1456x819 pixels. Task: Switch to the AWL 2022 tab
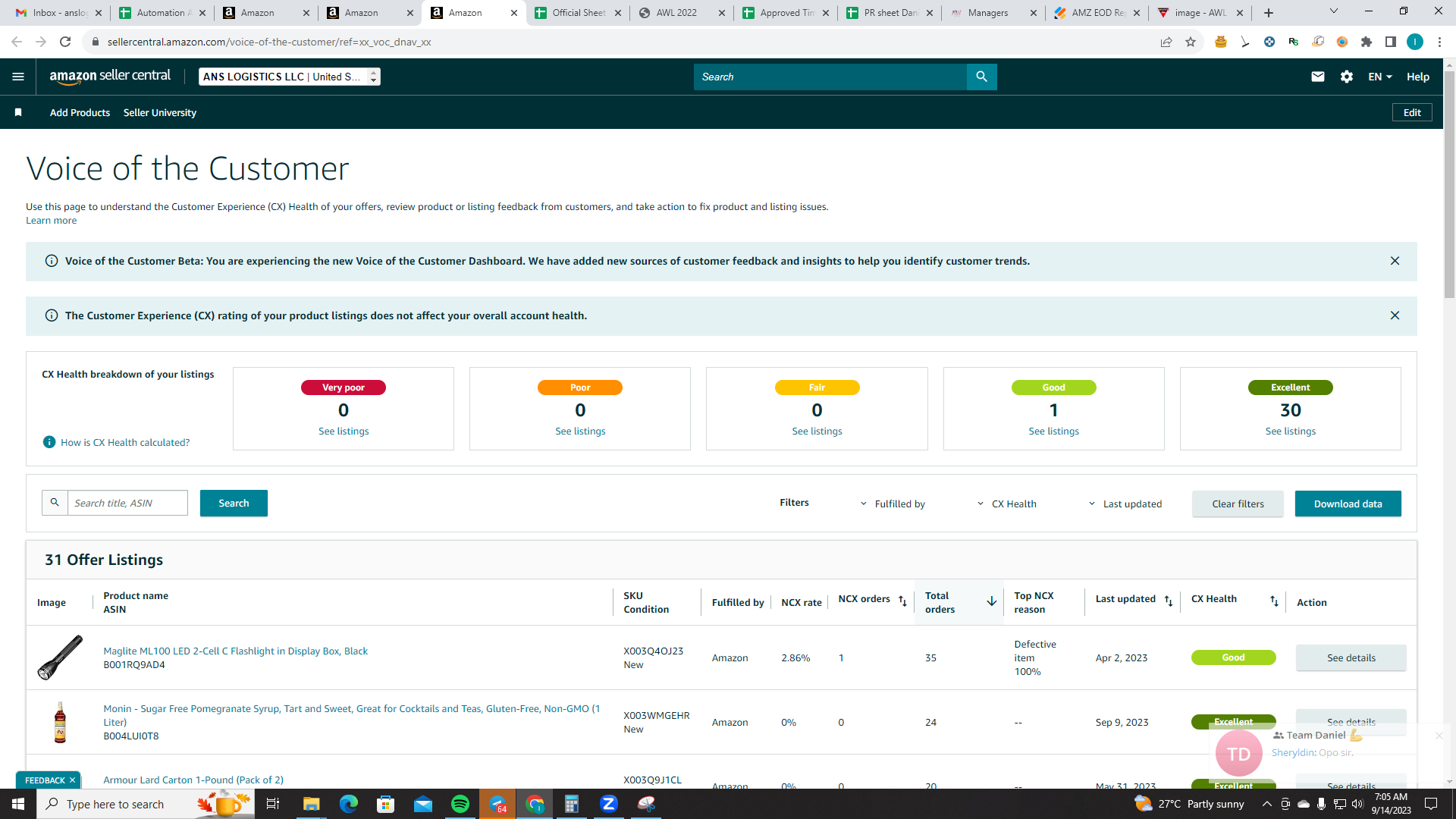(x=681, y=13)
